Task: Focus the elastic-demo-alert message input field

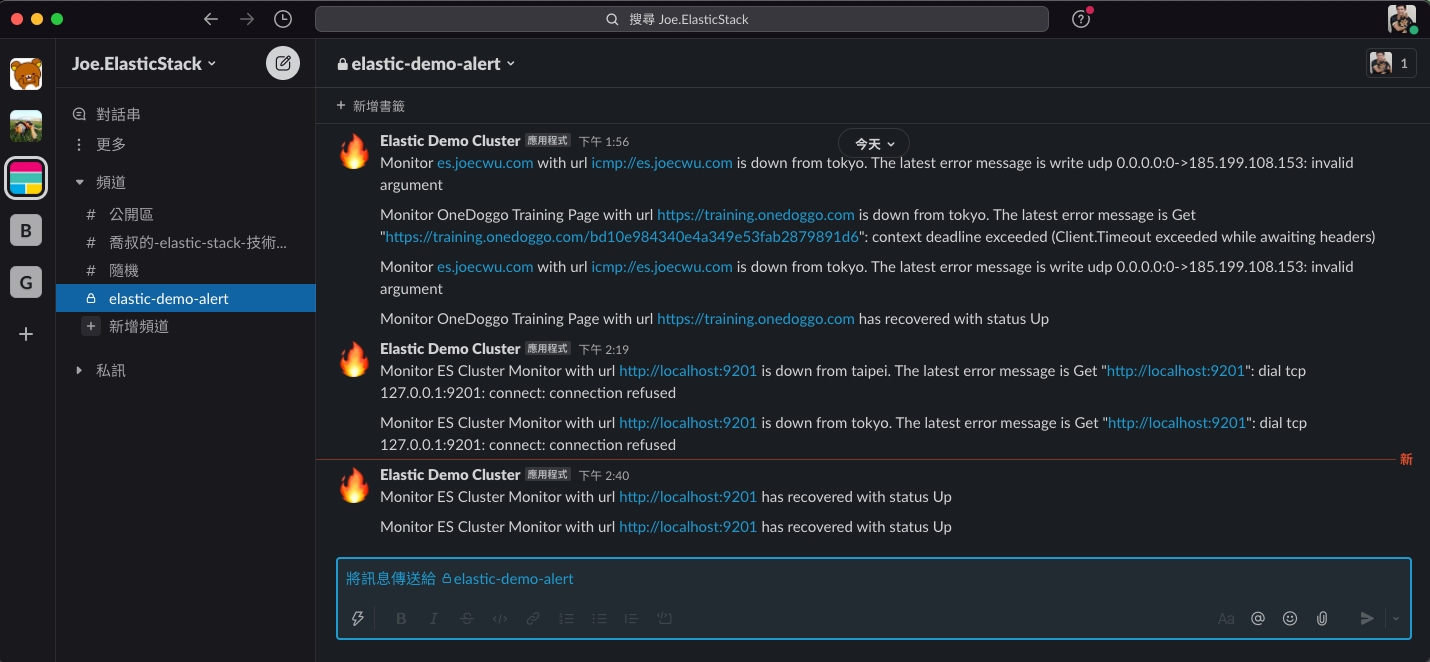Action: (x=874, y=579)
